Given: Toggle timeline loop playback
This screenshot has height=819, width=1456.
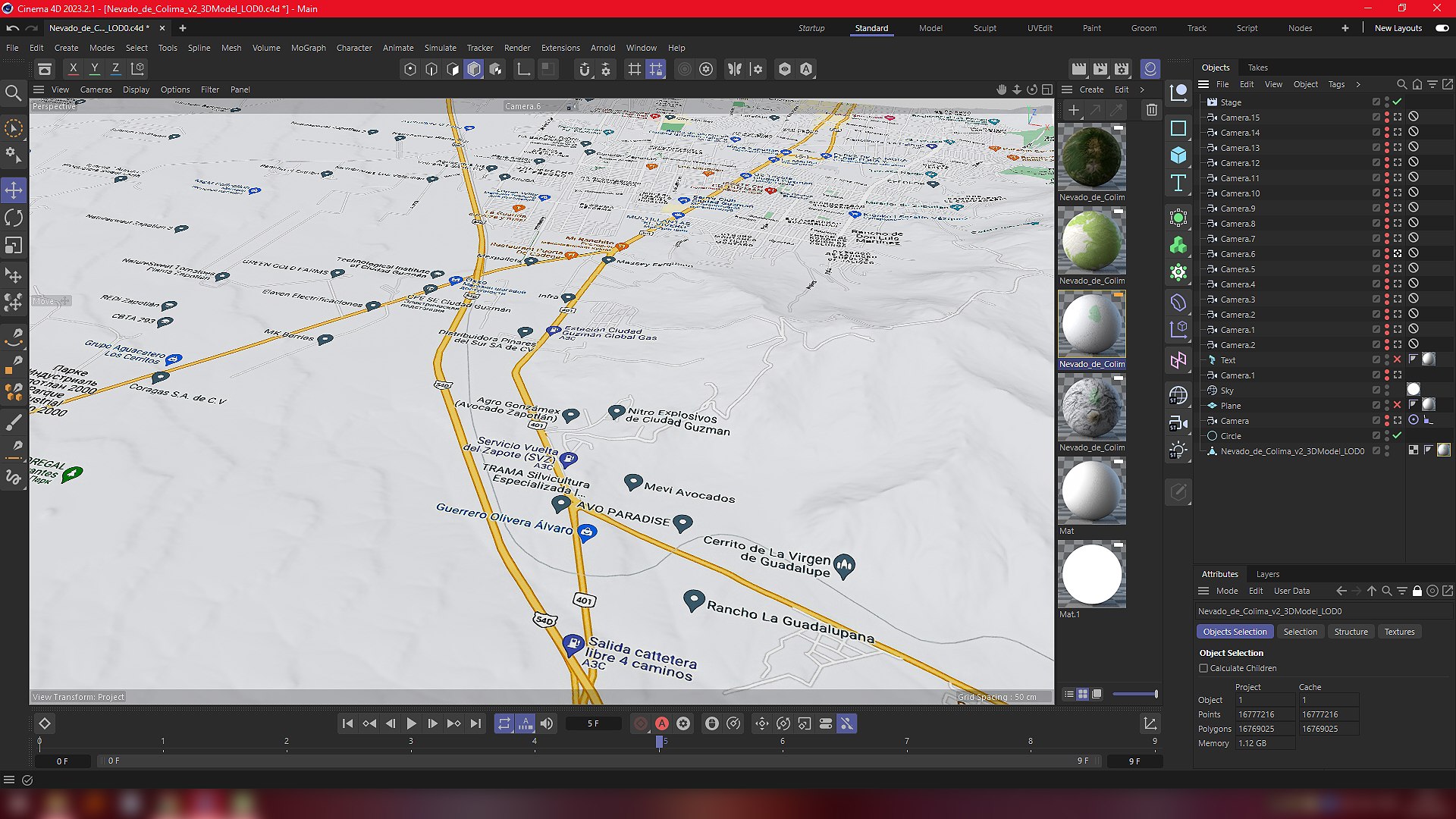Looking at the screenshot, I should (504, 724).
